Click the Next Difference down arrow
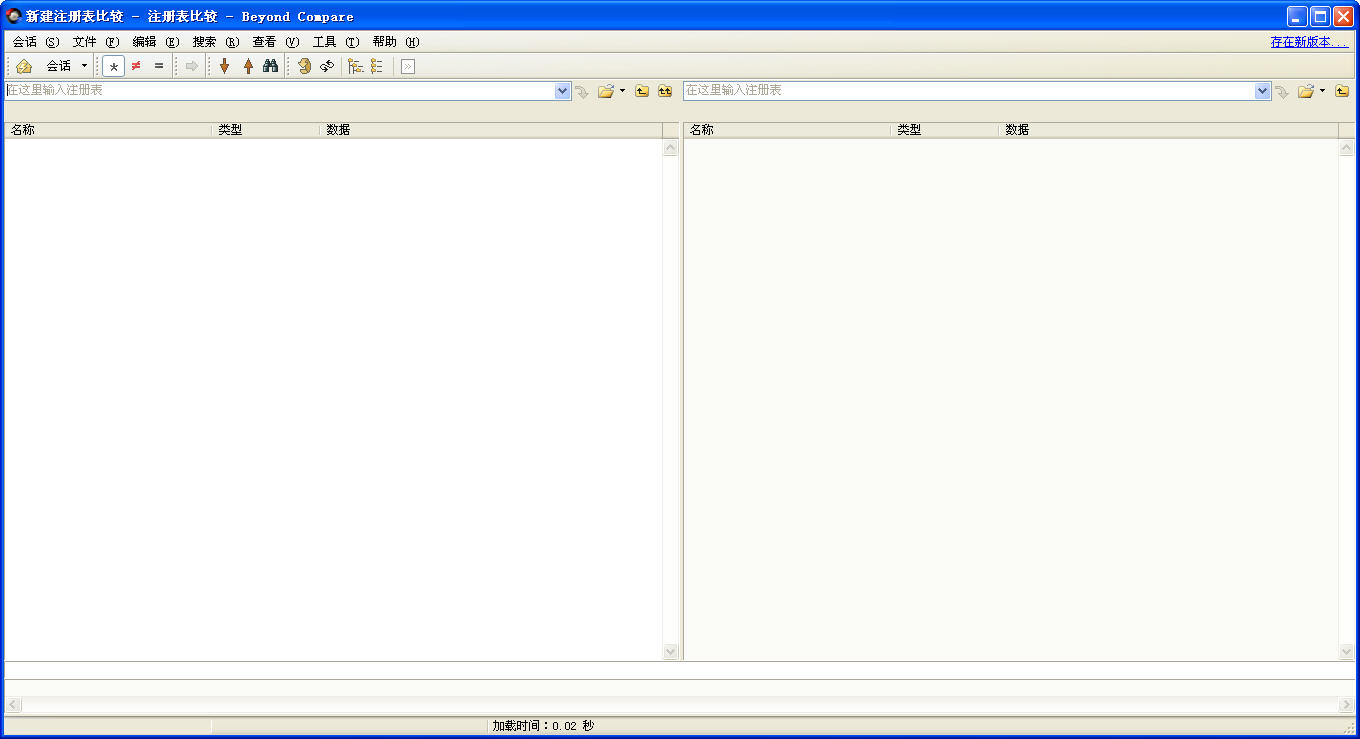The image size is (1360, 739). tap(224, 66)
